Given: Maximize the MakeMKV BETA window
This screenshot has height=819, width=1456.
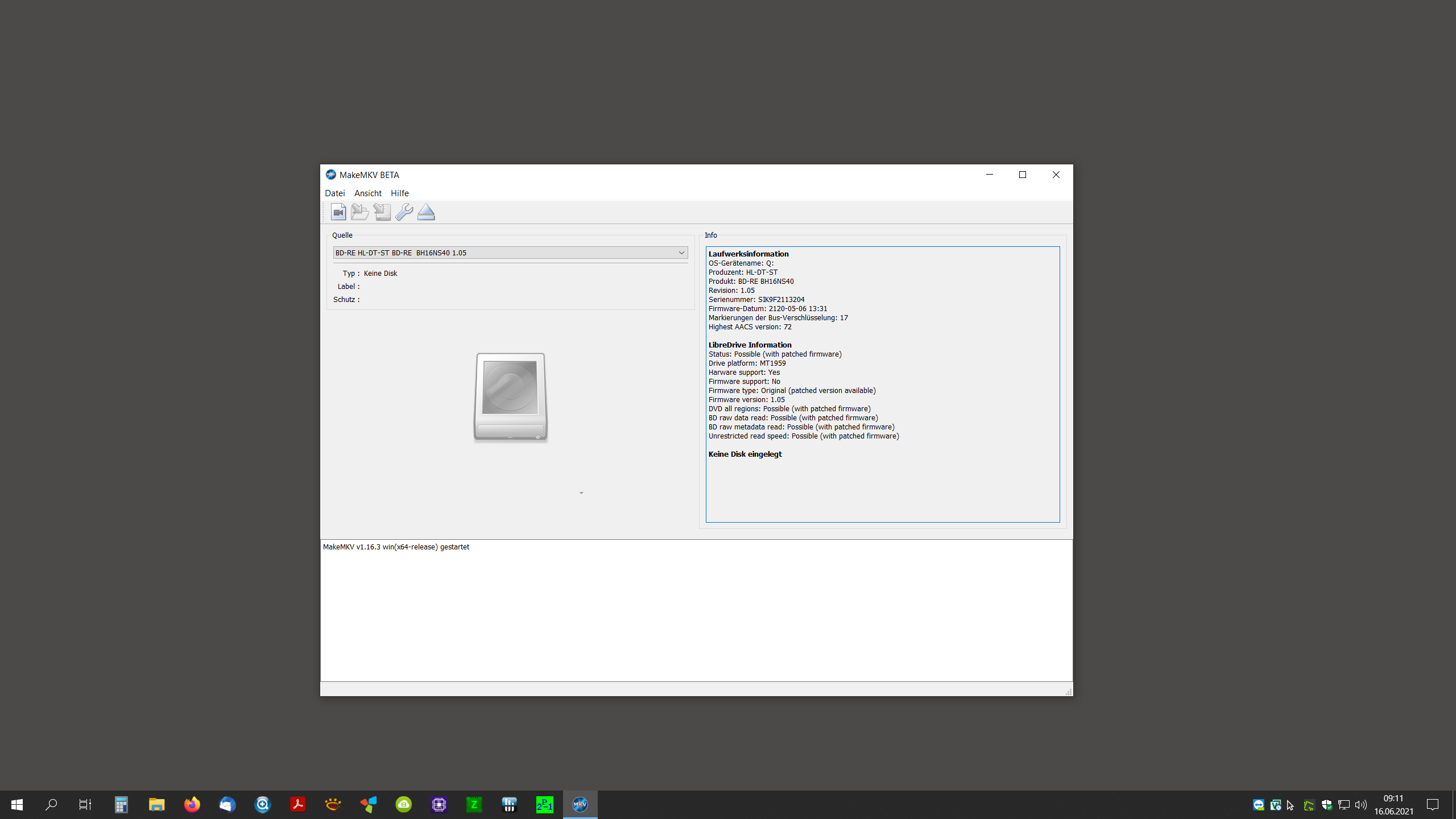Looking at the screenshot, I should 1022,175.
